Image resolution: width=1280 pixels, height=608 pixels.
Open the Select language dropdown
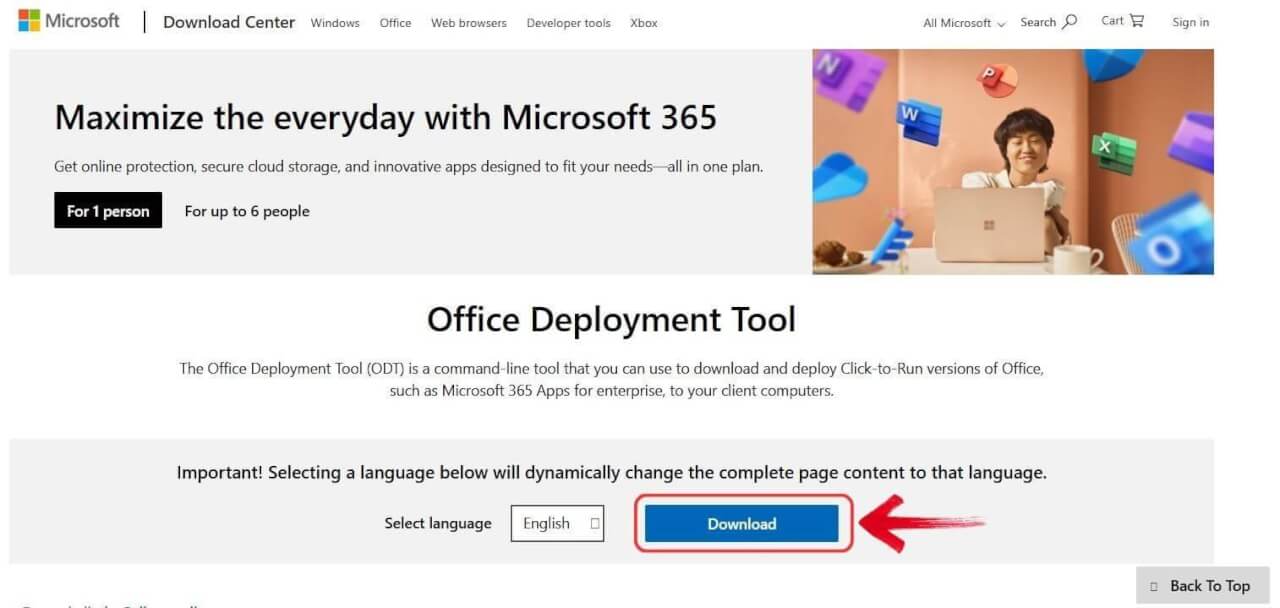tap(557, 523)
